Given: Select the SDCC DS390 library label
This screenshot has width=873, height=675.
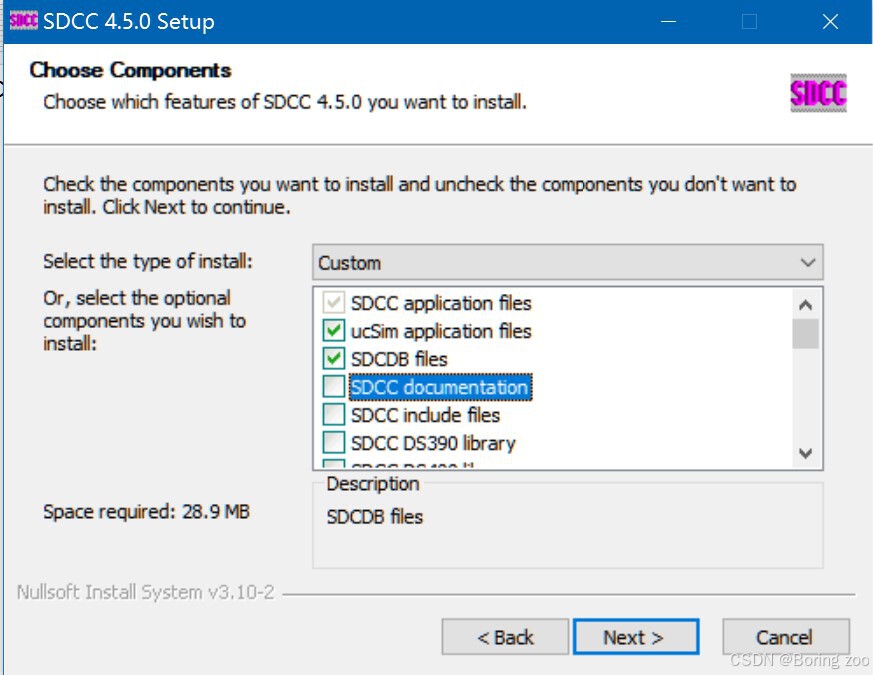Looking at the screenshot, I should coord(433,443).
